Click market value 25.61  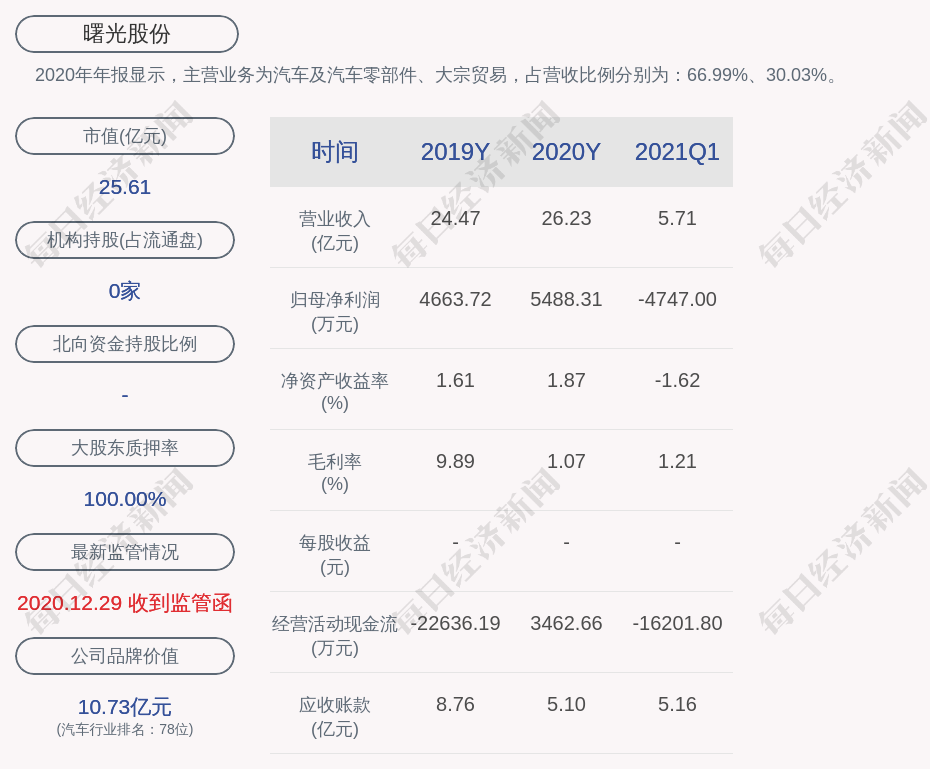(x=125, y=187)
